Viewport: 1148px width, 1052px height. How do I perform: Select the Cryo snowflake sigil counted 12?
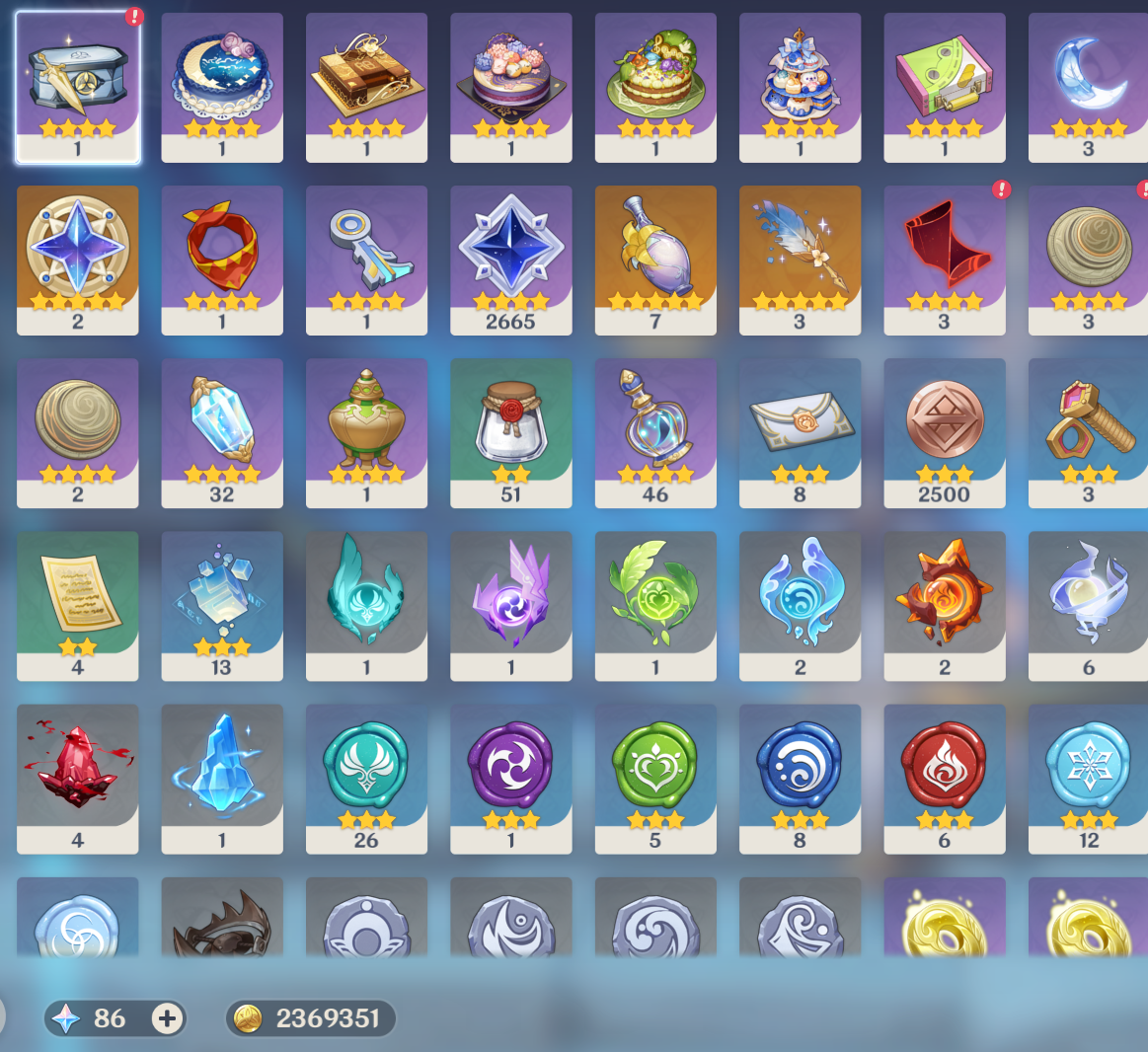(x=1088, y=779)
